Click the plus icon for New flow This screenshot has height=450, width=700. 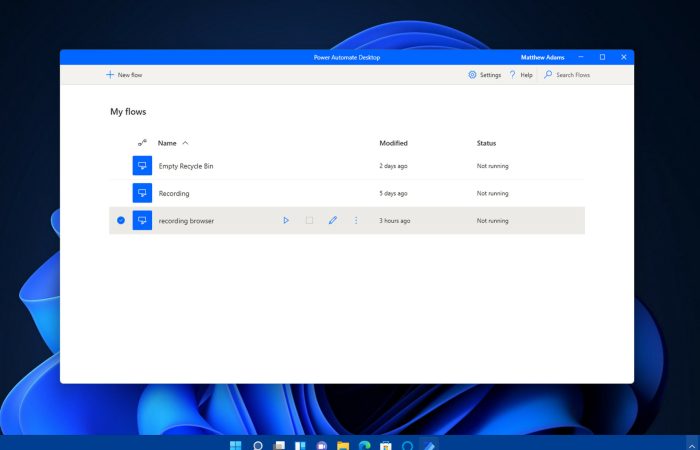(110, 75)
